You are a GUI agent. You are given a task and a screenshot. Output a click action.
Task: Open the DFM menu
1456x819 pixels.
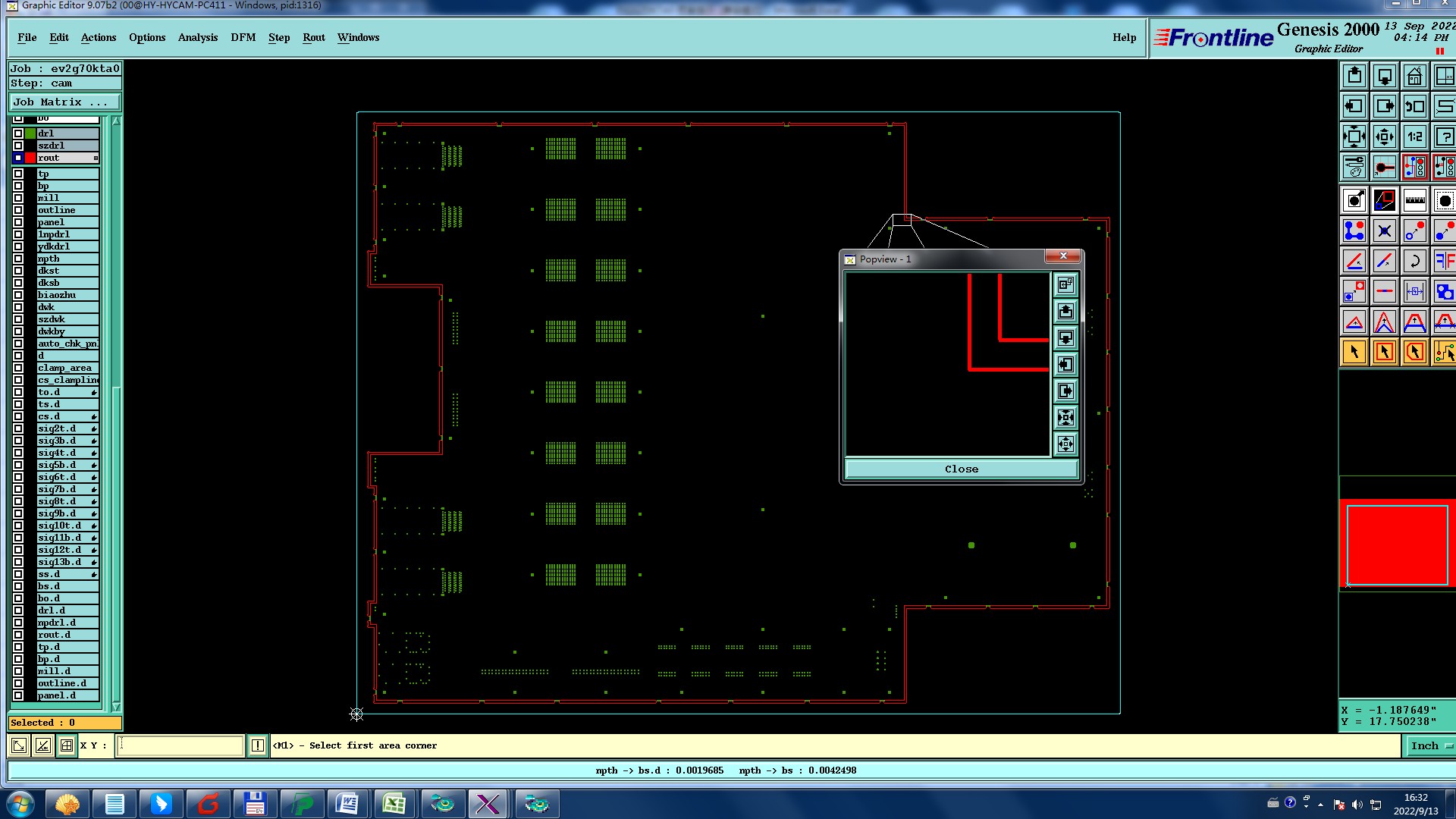coord(243,37)
